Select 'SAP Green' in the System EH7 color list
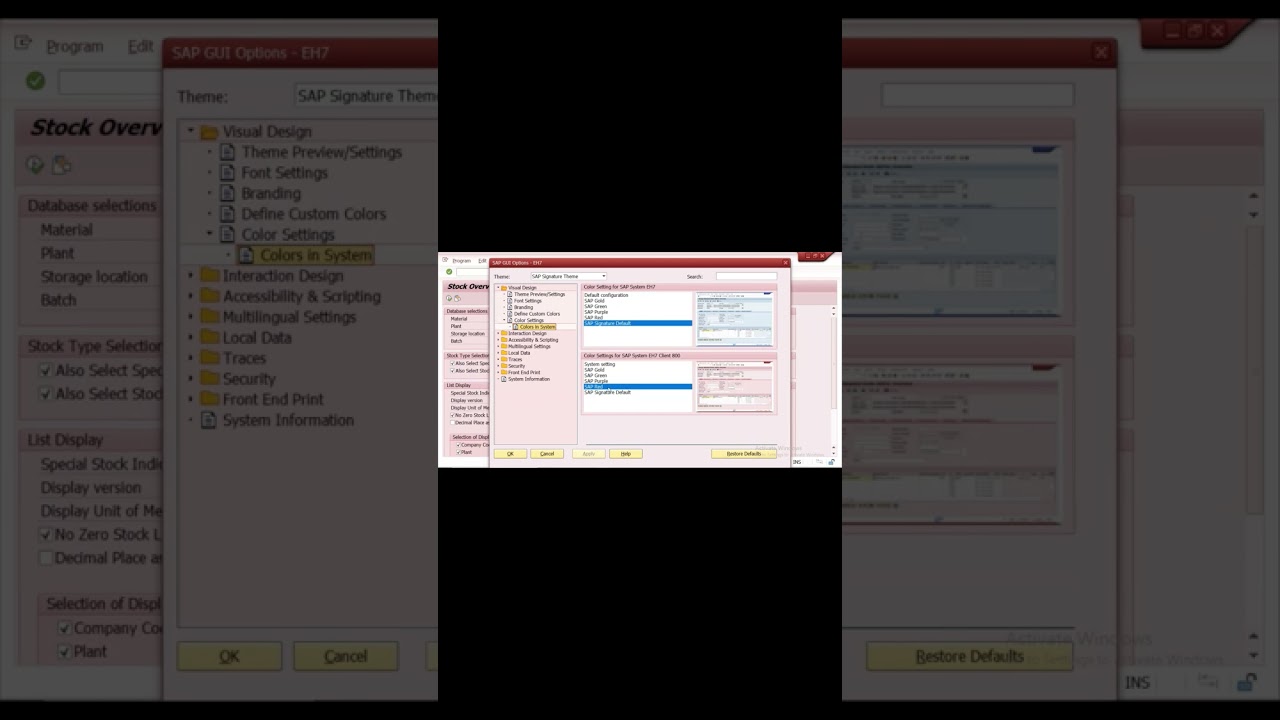Viewport: 1280px width, 720px height. pos(638,306)
